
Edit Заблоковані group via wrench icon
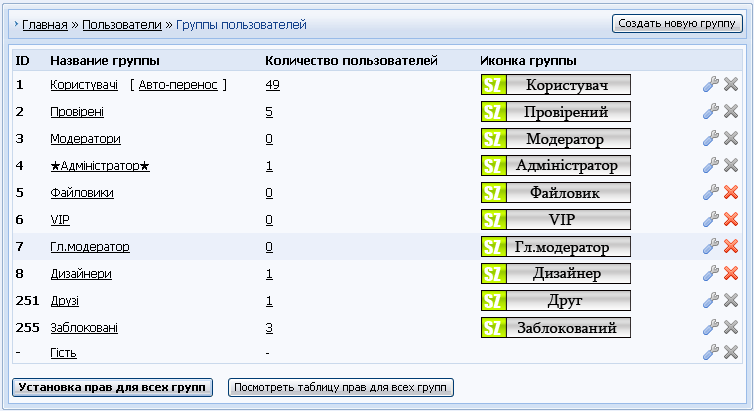711,327
